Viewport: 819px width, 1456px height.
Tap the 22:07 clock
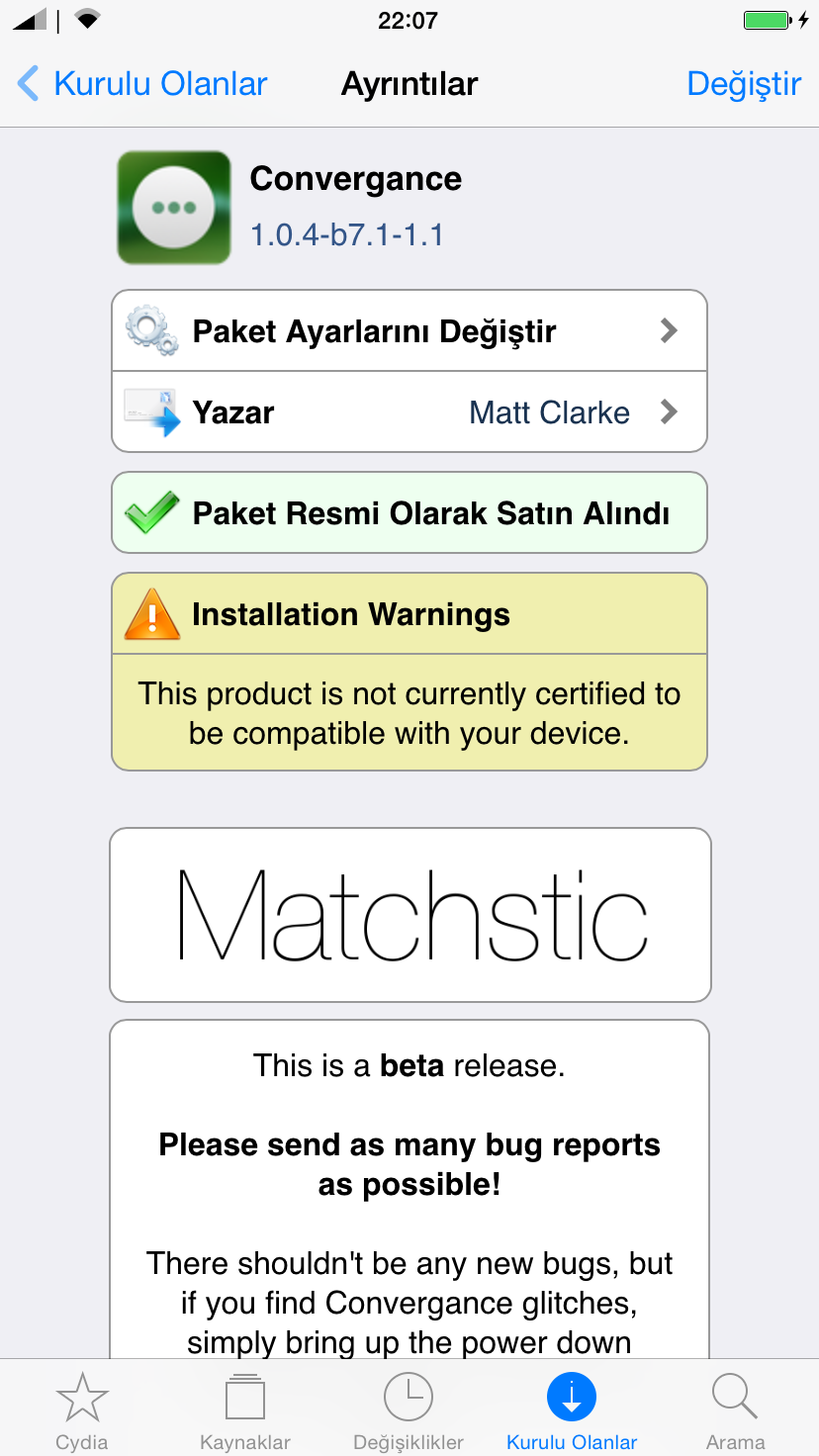(x=408, y=20)
